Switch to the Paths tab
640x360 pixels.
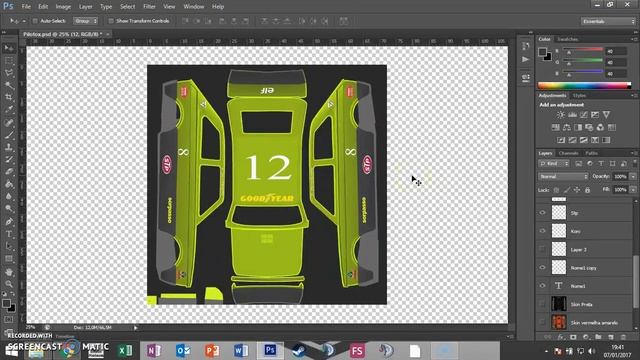(x=591, y=153)
